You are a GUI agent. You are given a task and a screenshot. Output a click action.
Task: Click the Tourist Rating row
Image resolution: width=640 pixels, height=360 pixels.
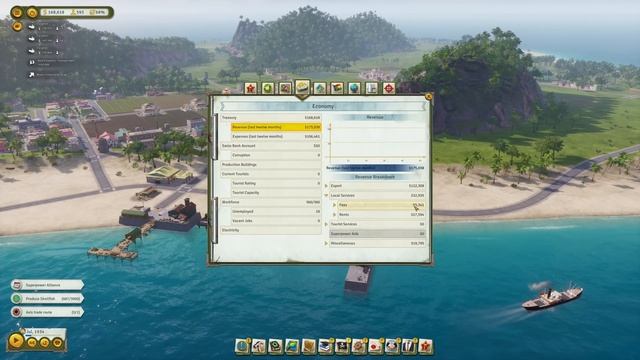(x=276, y=183)
